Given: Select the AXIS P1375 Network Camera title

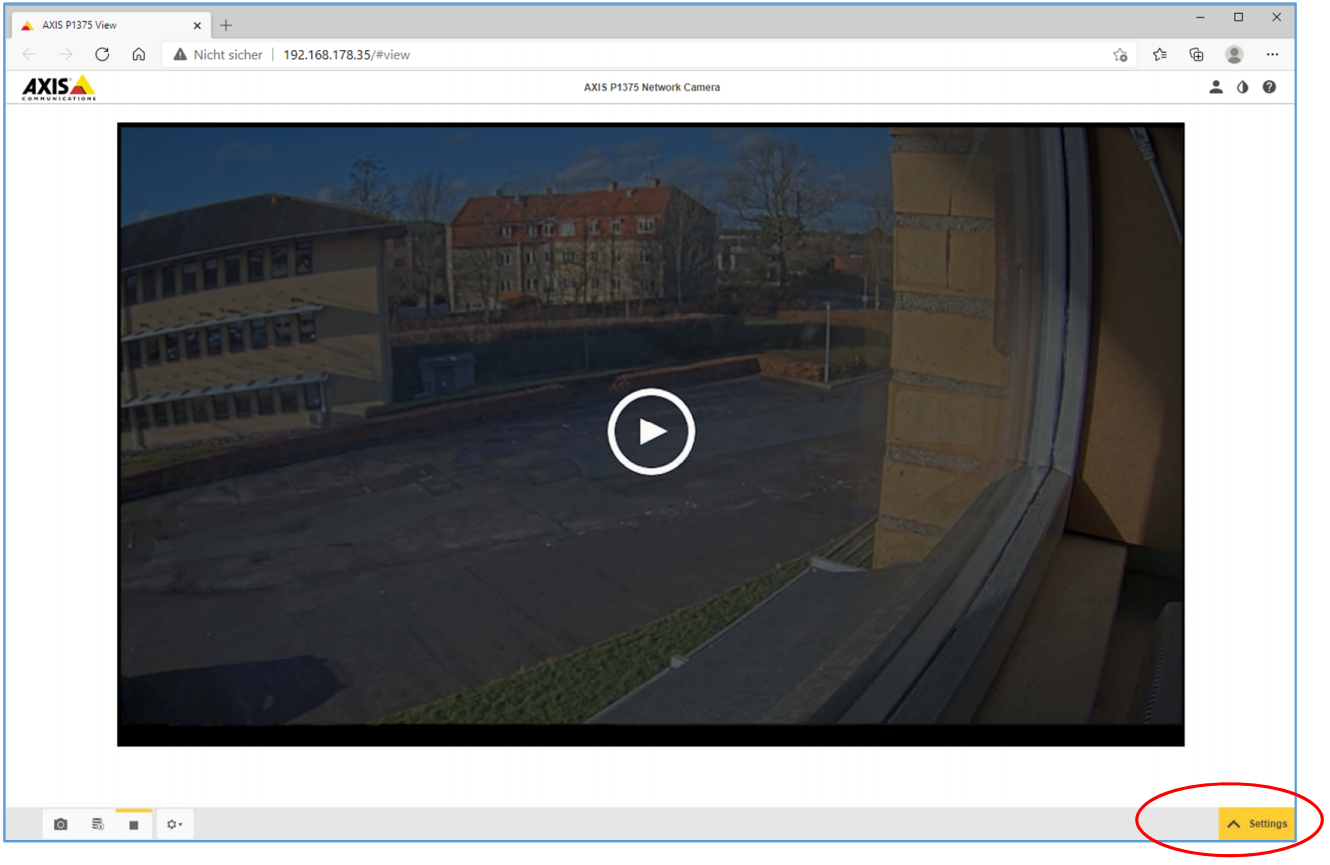Looking at the screenshot, I should pyautogui.click(x=652, y=87).
